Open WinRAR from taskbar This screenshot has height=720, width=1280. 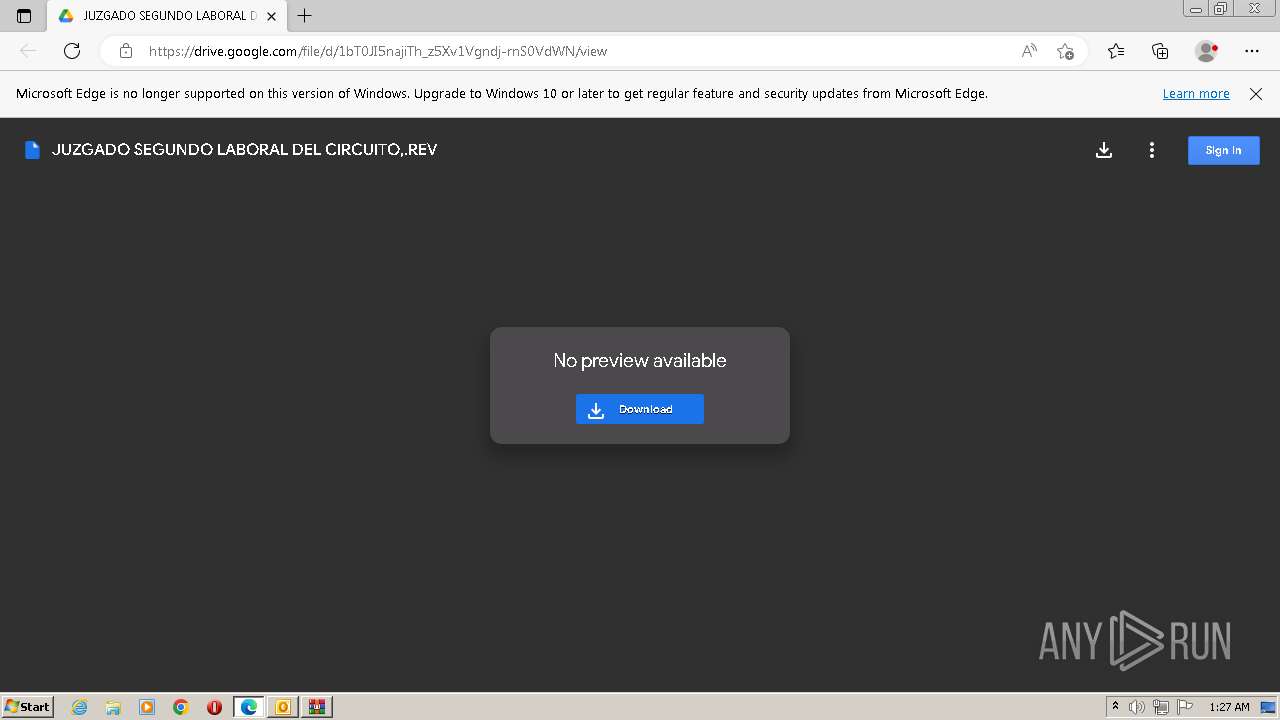pyautogui.click(x=317, y=707)
